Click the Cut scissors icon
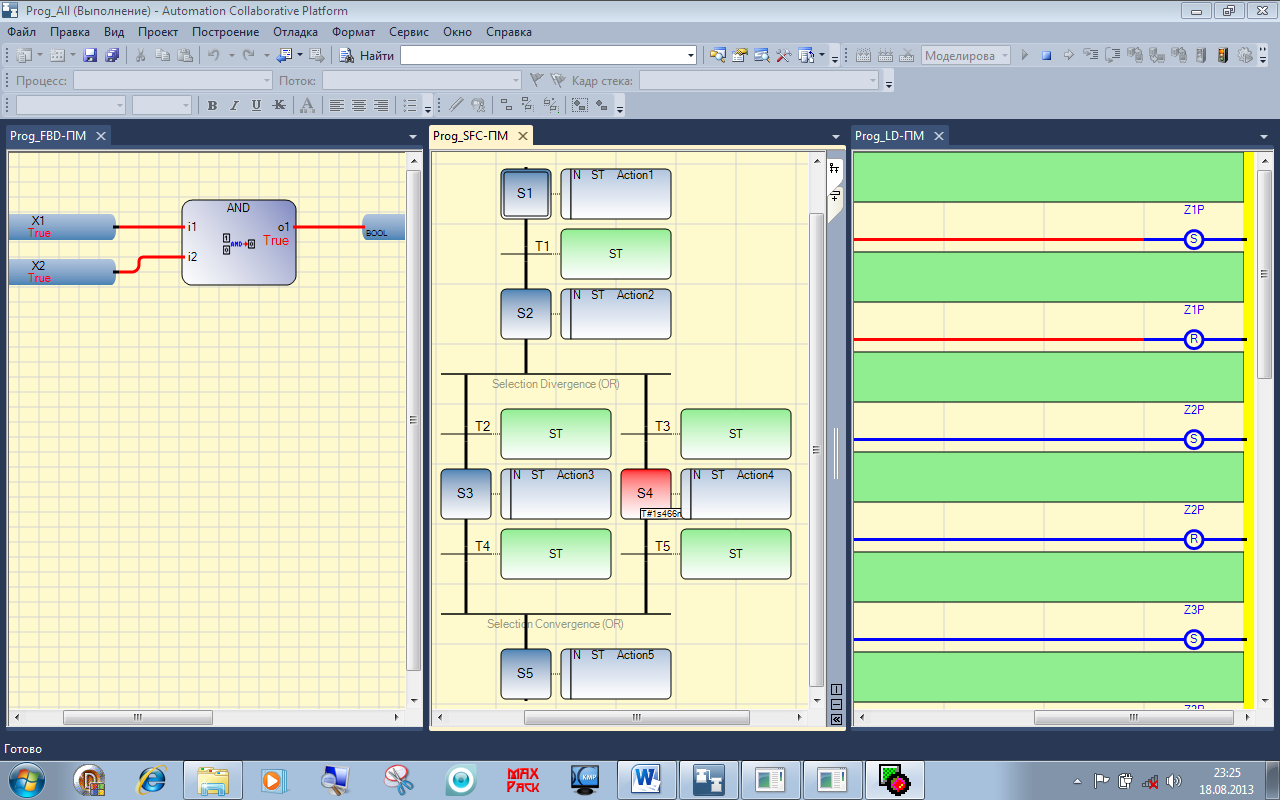The width and height of the screenshot is (1280, 800). (x=141, y=56)
